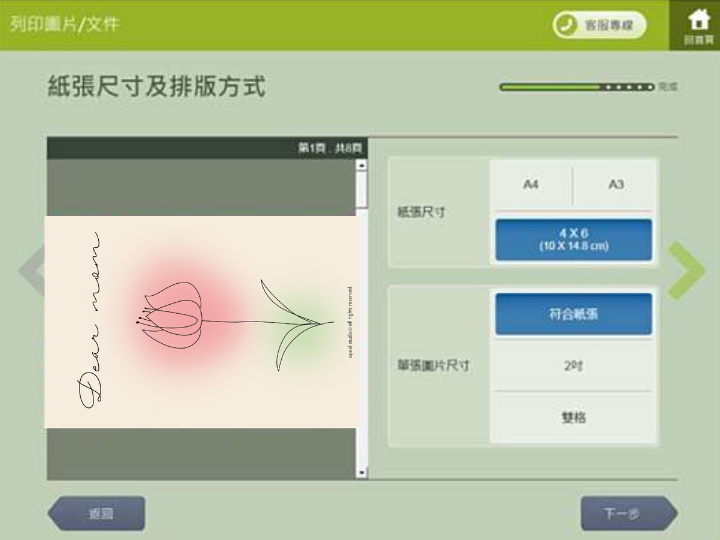Click the preview scrollbar up arrow
Screen dimensions: 720x540
click(x=362, y=166)
